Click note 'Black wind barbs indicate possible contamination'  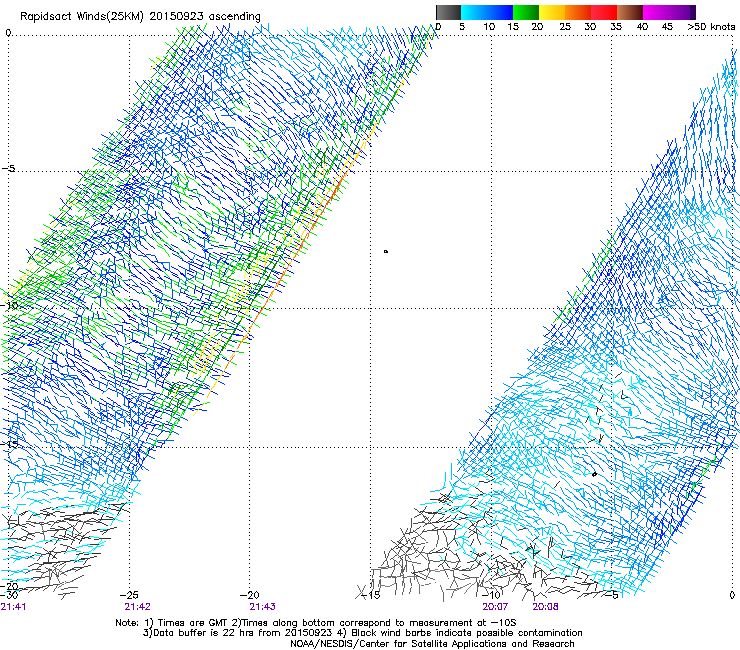467,633
